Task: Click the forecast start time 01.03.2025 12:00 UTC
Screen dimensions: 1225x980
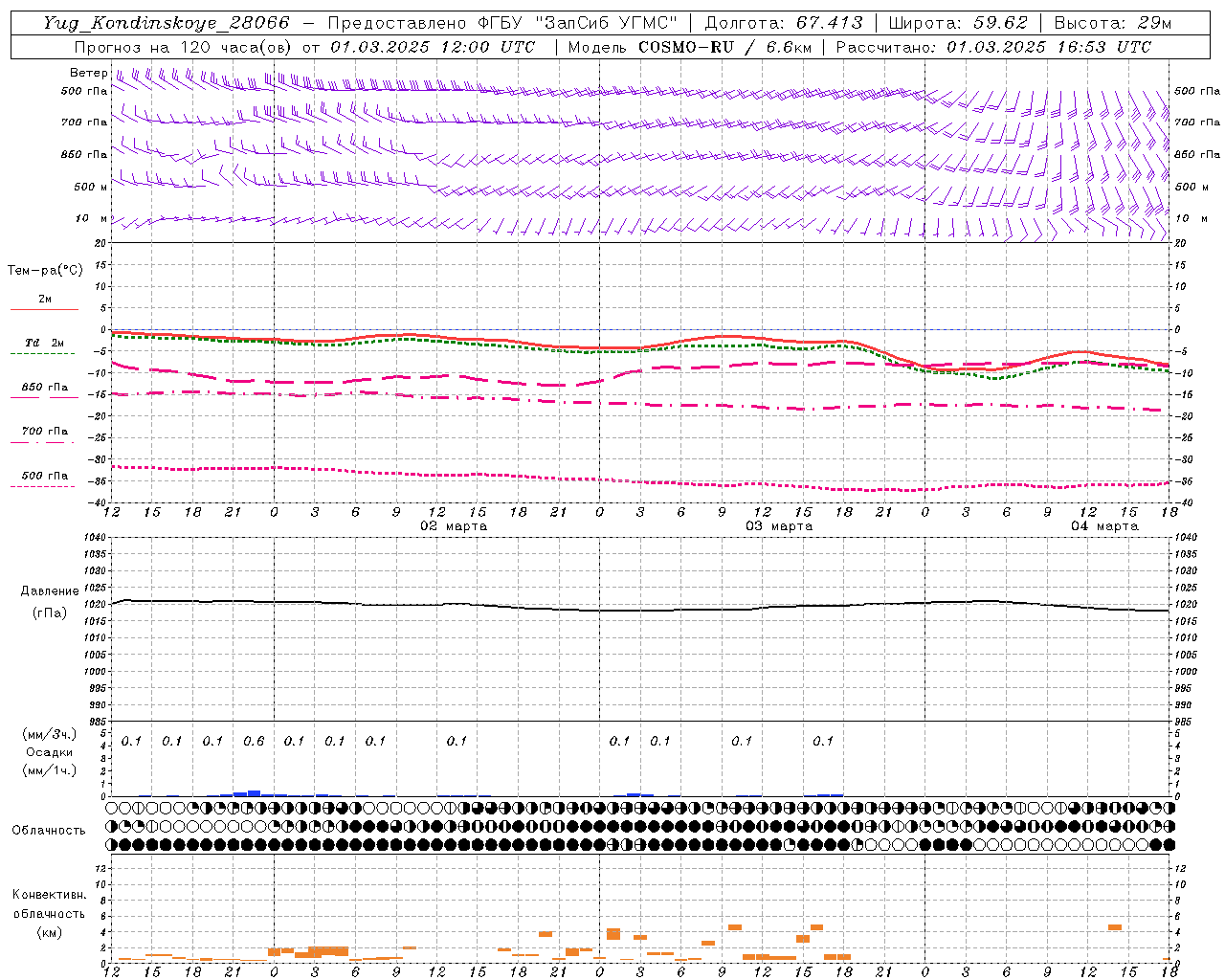Action: pos(433,47)
